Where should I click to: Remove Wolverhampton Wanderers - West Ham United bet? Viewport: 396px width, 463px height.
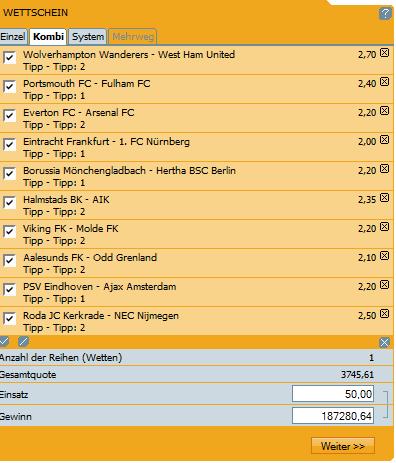coord(385,53)
